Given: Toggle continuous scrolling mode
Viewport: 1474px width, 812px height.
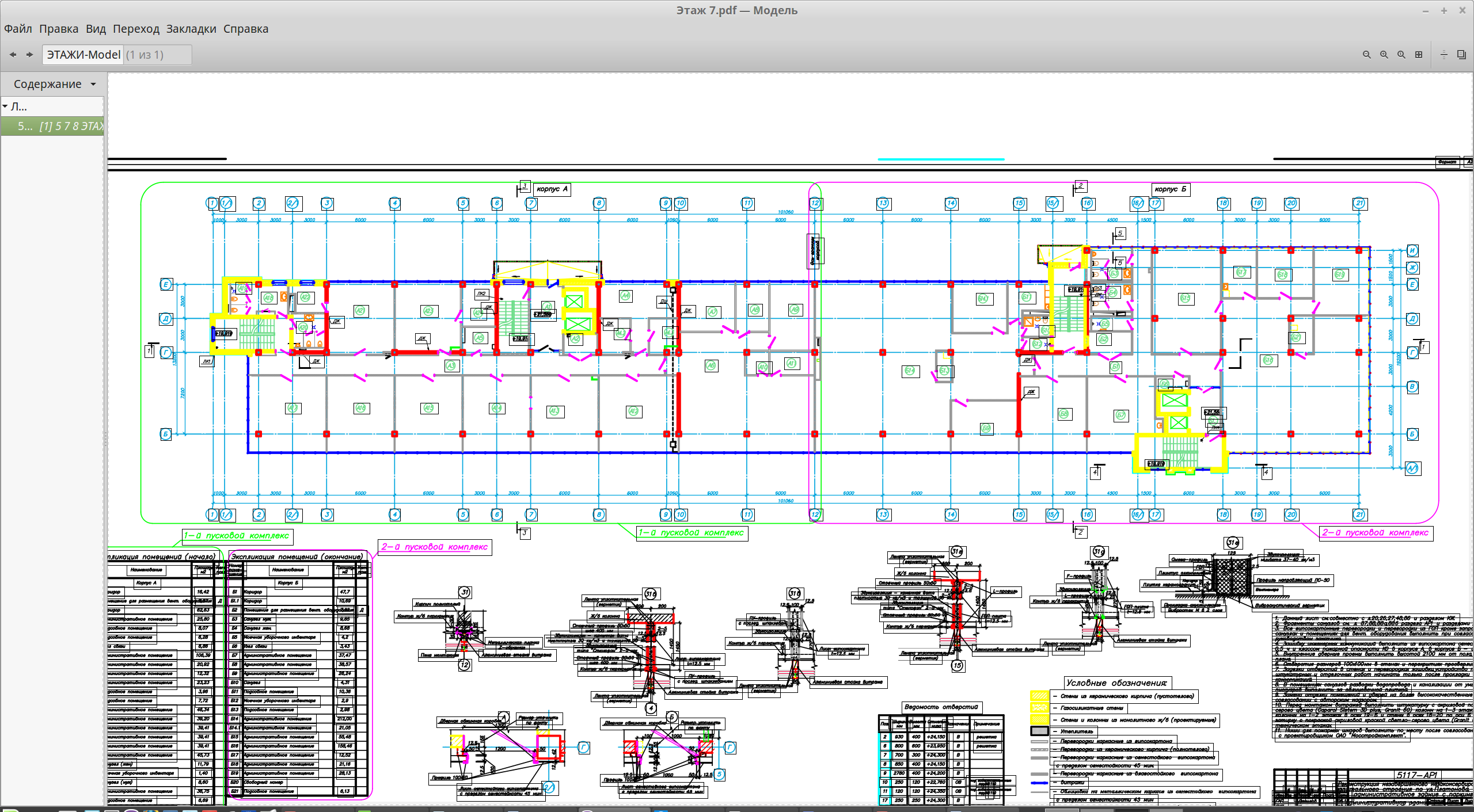Looking at the screenshot, I should (x=1444, y=55).
